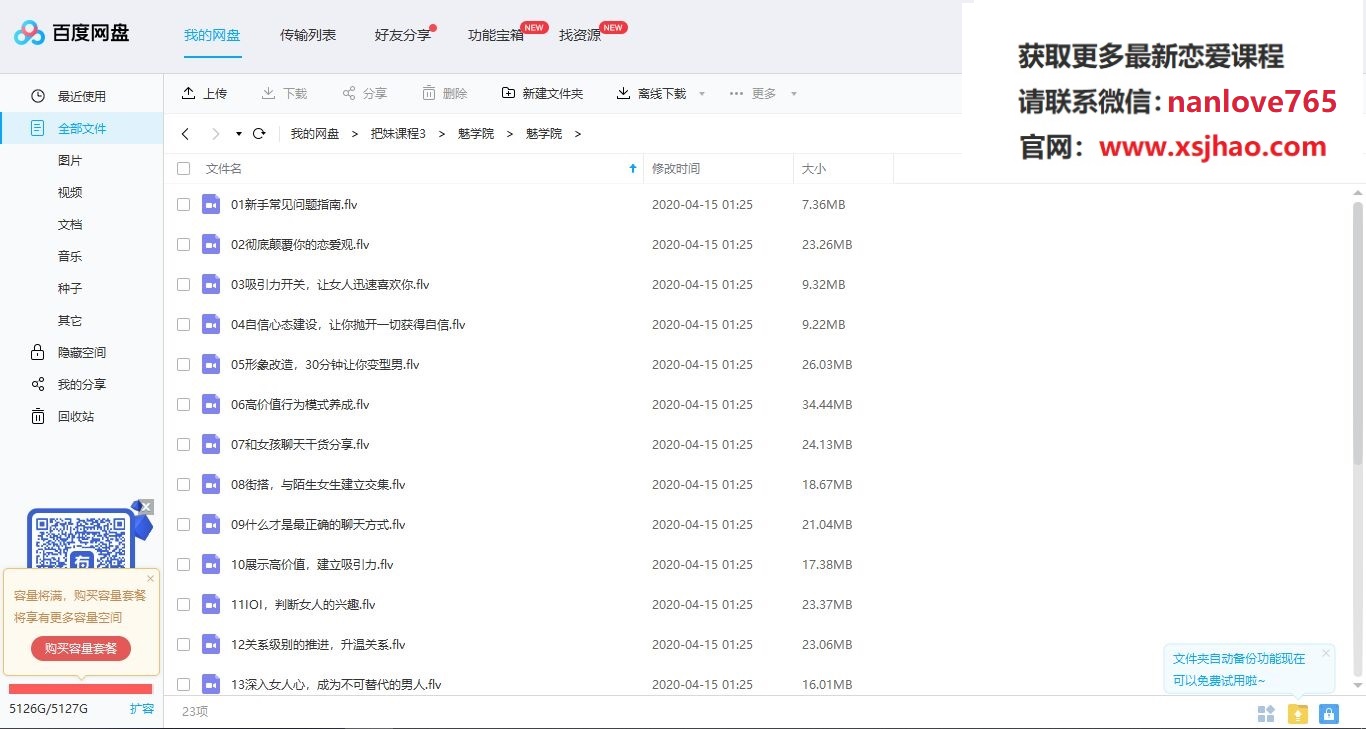Image resolution: width=1366 pixels, height=729 pixels.
Task: Click the blue lock icon at bottom right
Action: pyautogui.click(x=1328, y=713)
